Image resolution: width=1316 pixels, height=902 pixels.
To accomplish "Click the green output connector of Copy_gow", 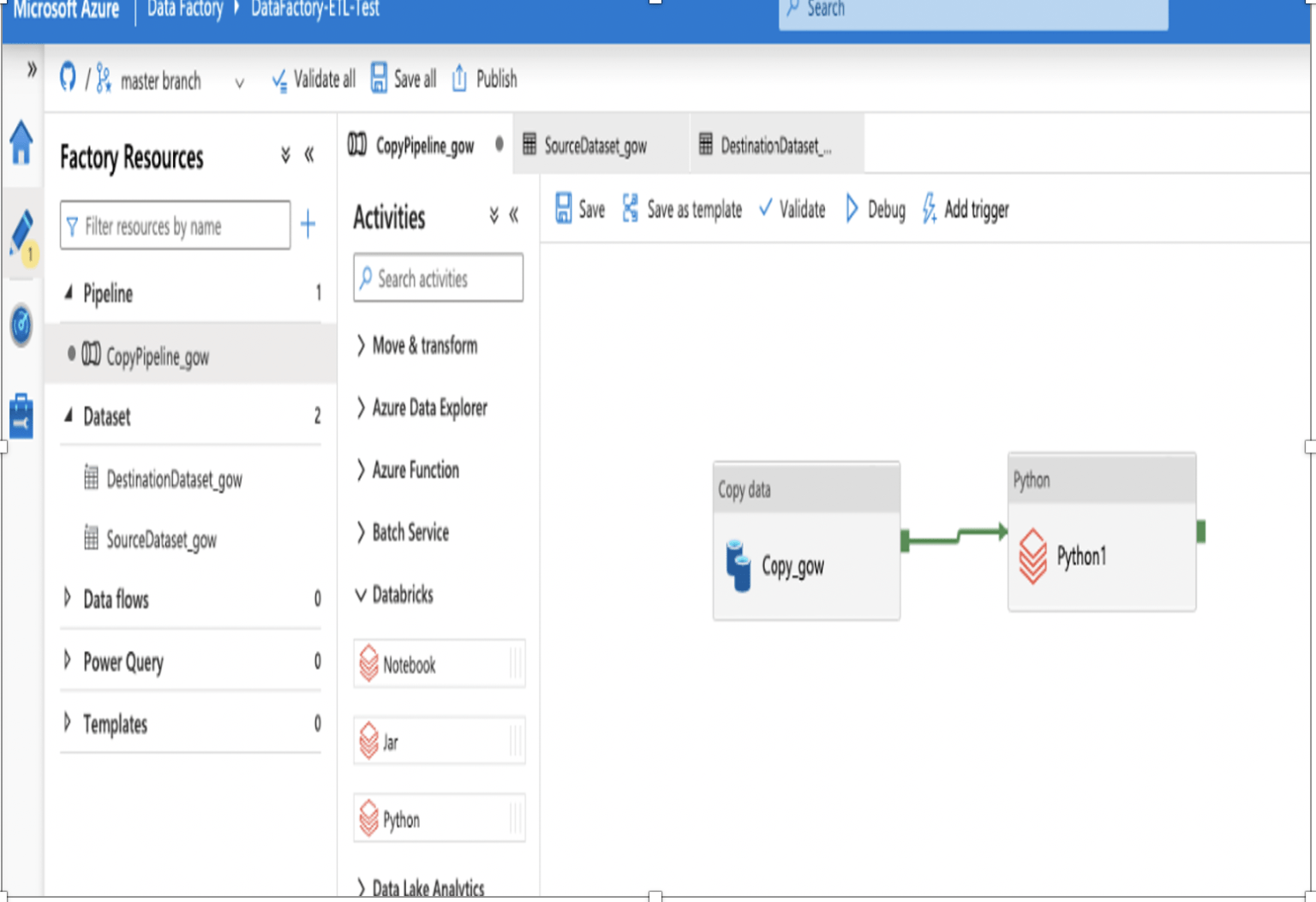I will (x=905, y=541).
